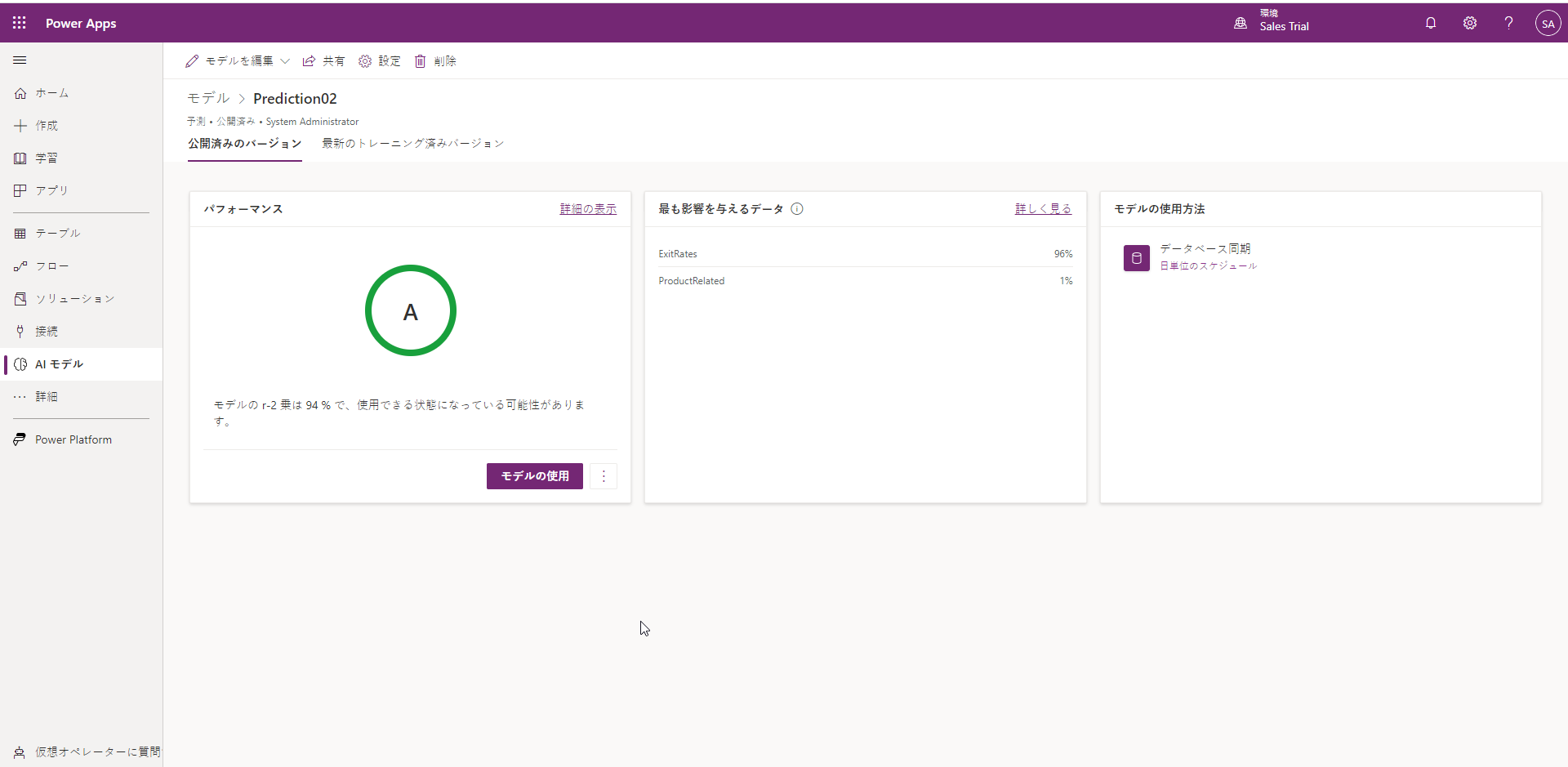The width and height of the screenshot is (1568, 767).
Task: Open 学習 in the sidebar
Action: (x=82, y=158)
